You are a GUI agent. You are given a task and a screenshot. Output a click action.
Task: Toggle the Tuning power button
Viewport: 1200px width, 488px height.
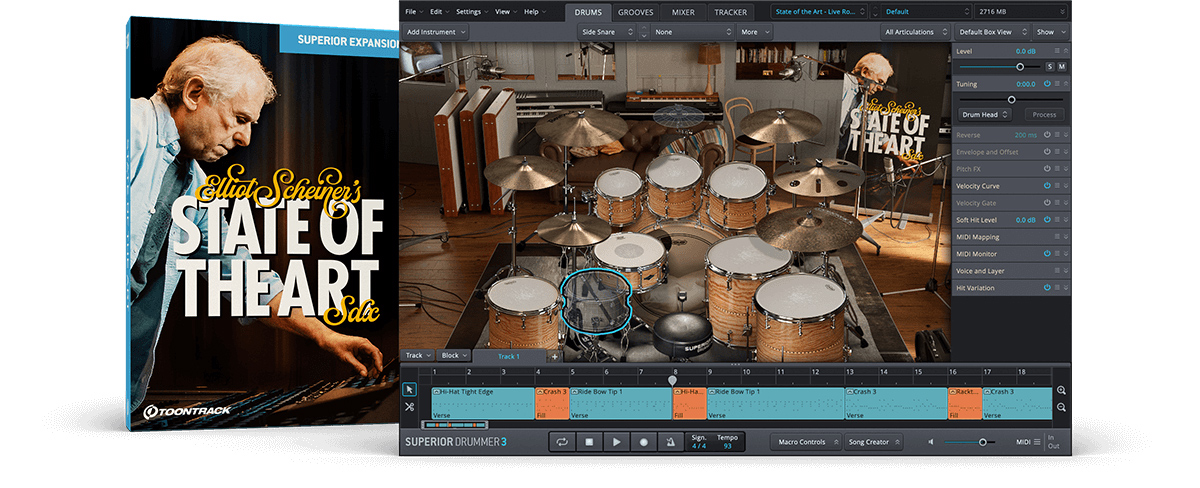[1047, 84]
